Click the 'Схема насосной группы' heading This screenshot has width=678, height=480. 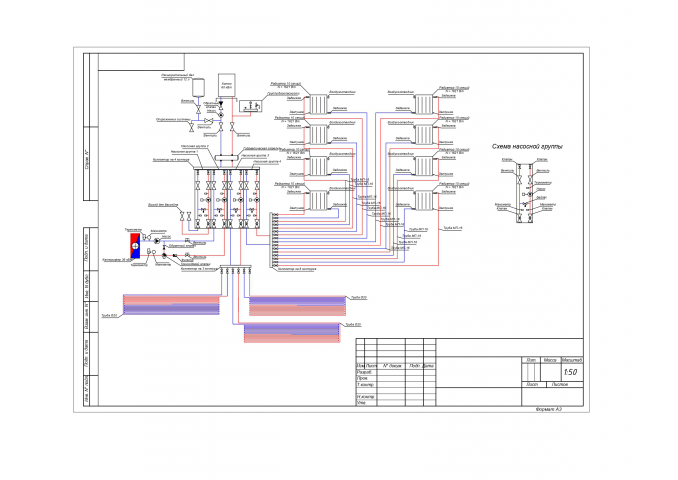pyautogui.click(x=528, y=147)
